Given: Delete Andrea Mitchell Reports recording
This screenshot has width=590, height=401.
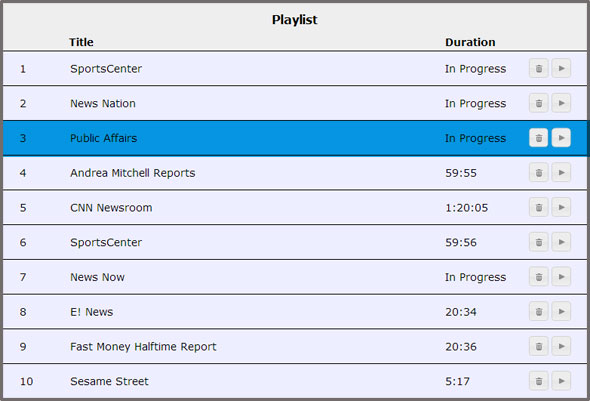Looking at the screenshot, I should coord(538,173).
